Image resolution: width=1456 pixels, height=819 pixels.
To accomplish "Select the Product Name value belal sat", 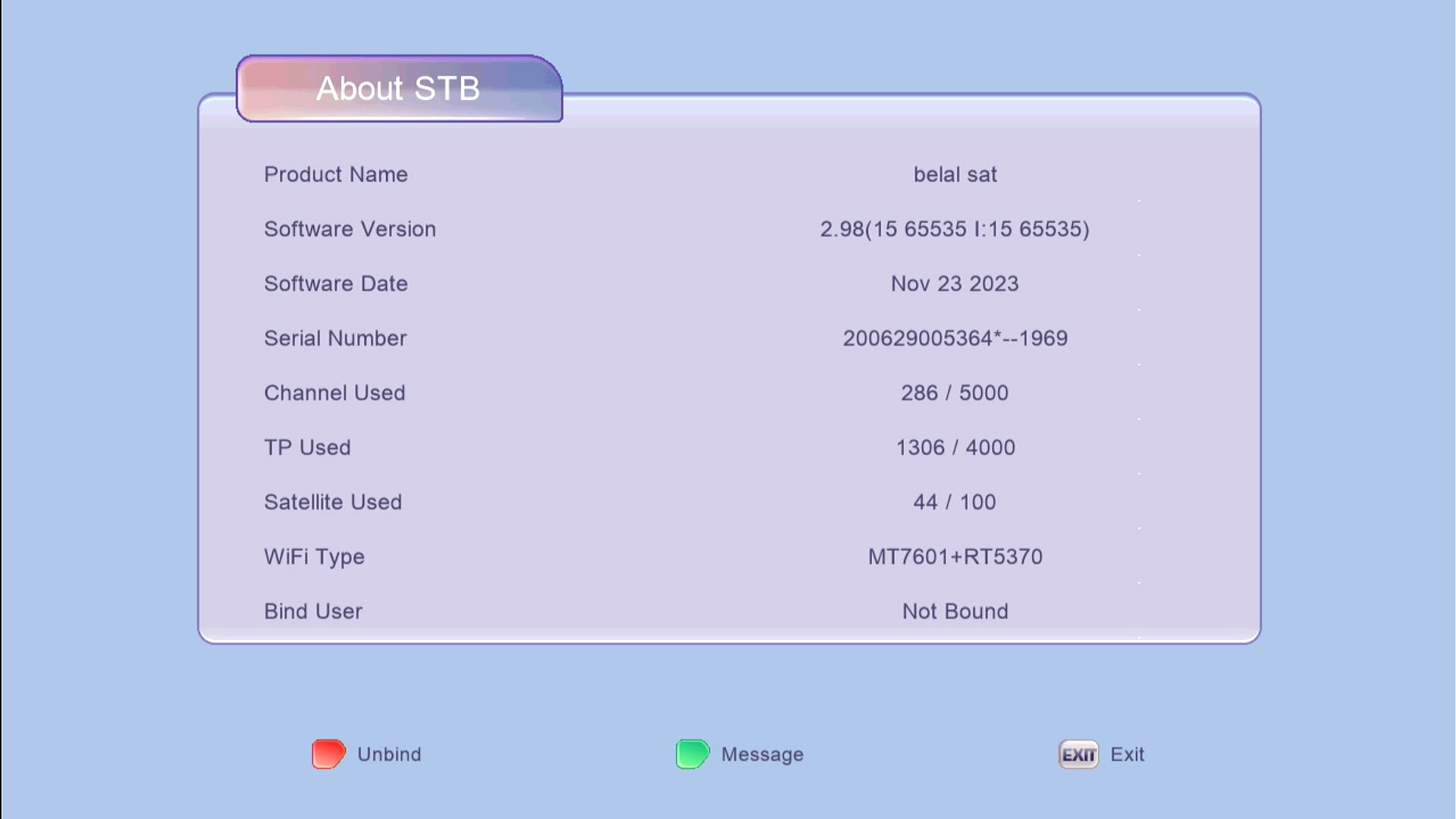I will pos(954,174).
